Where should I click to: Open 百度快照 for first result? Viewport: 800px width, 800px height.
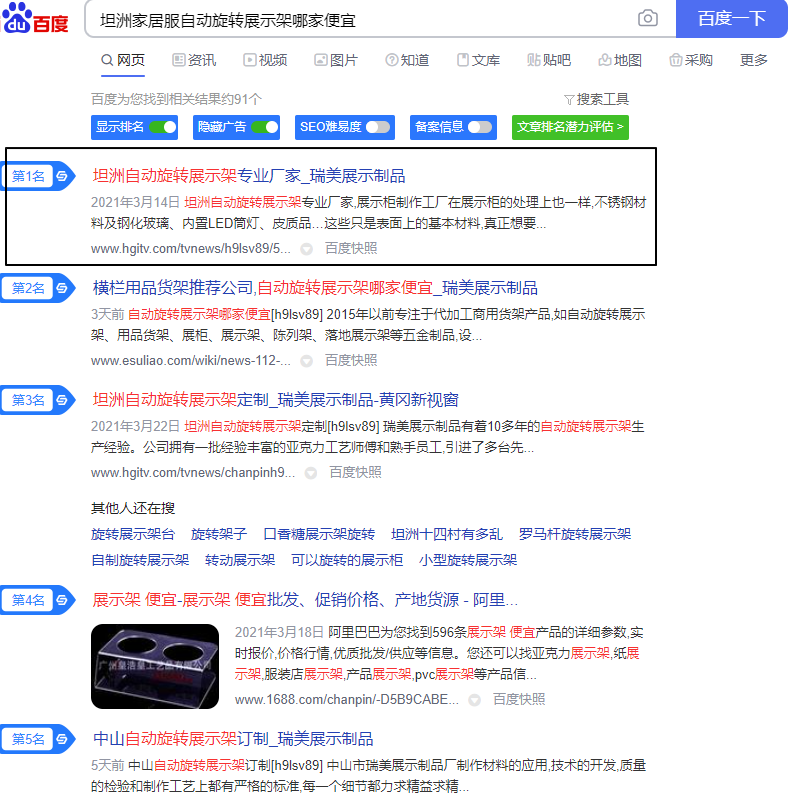click(351, 248)
